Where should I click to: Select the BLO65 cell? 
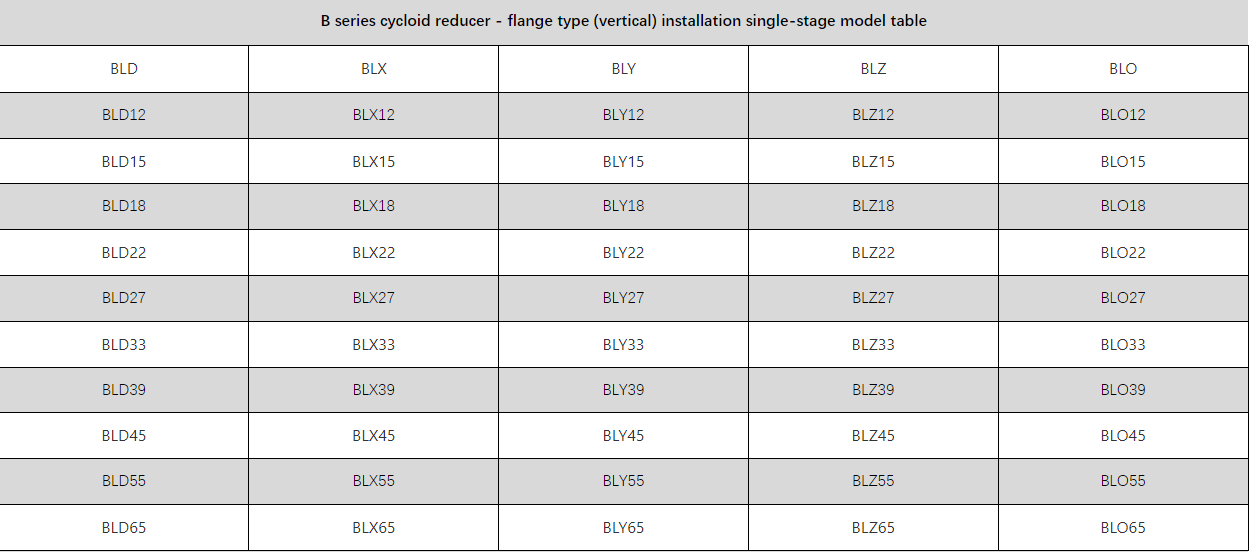pyautogui.click(x=1123, y=528)
